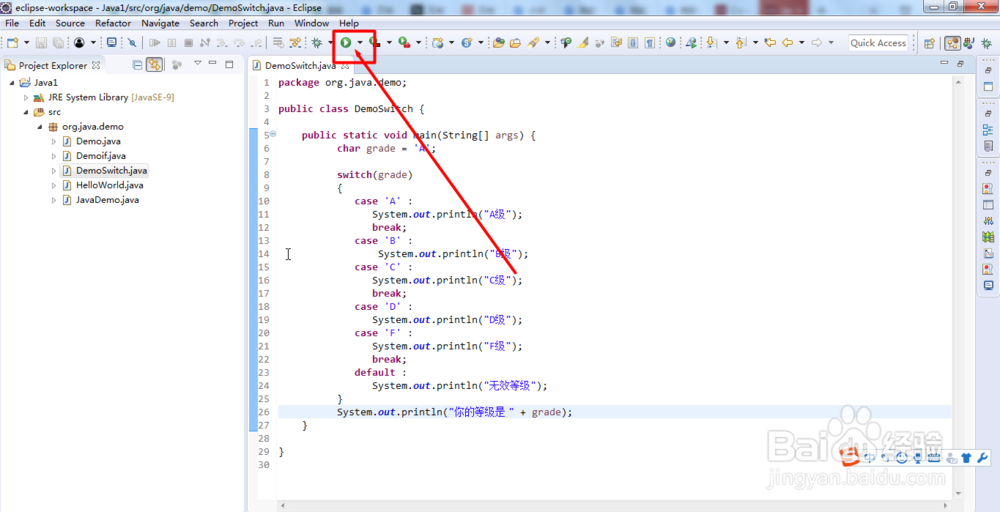Toggle Skip All Breakpoints

131,43
